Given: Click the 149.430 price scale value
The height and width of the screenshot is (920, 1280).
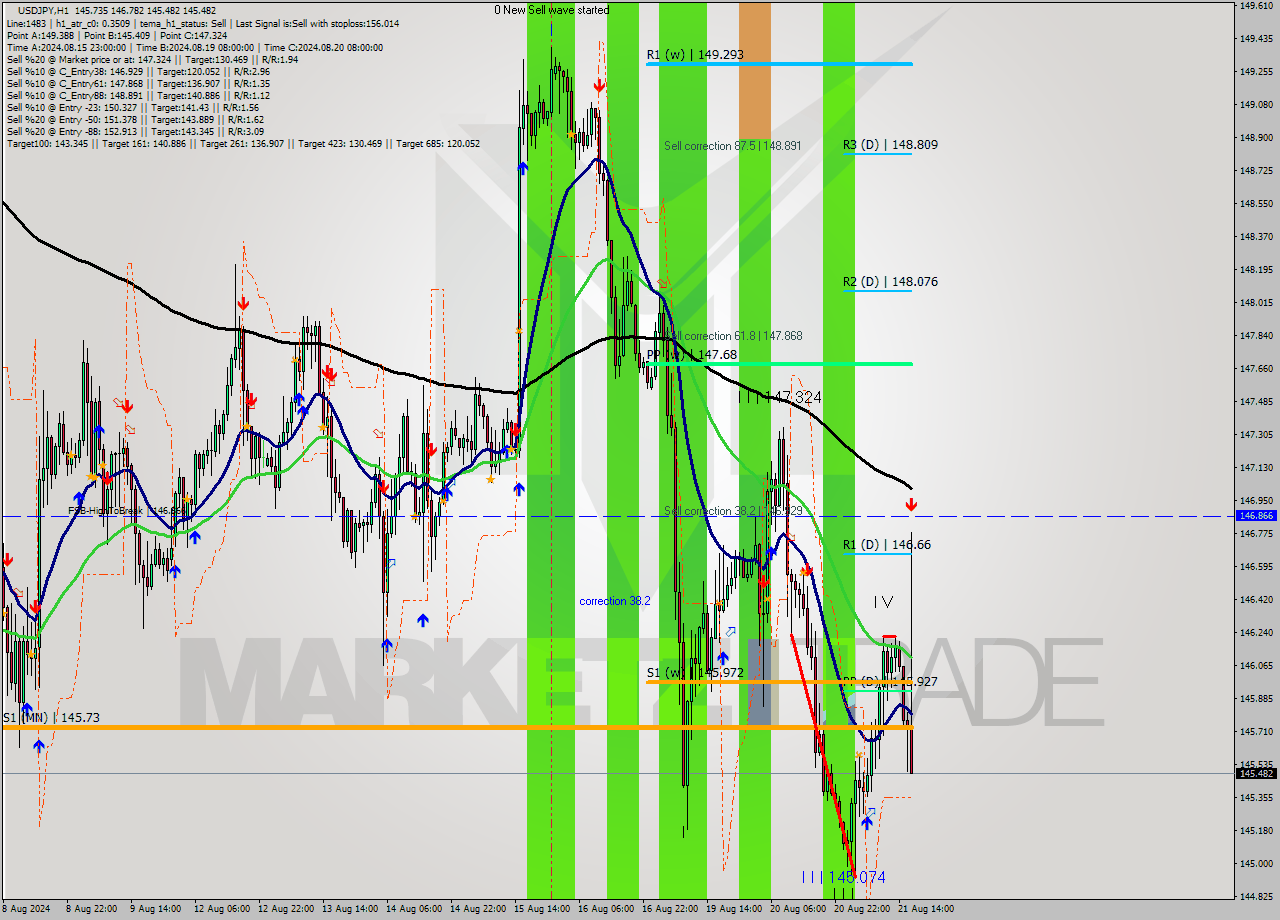Looking at the screenshot, I should [1255, 39].
